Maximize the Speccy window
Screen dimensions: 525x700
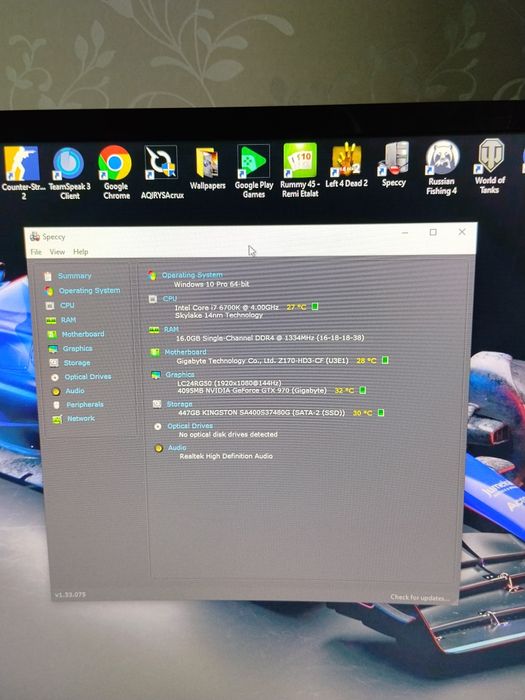pyautogui.click(x=433, y=232)
